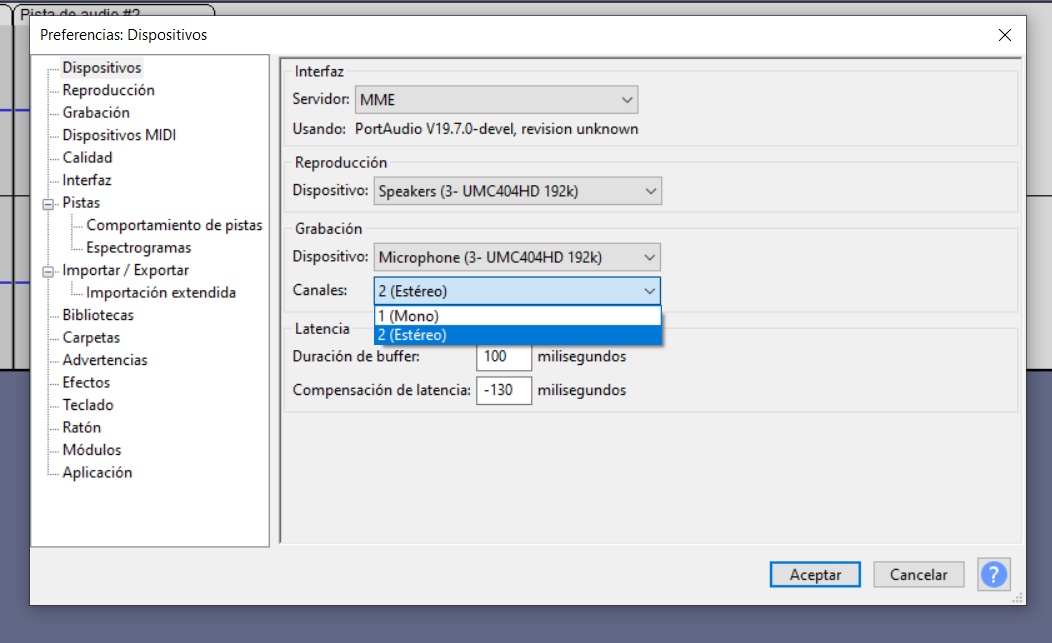Image resolution: width=1052 pixels, height=643 pixels.
Task: Select Reproducción in the preferences tree
Action: tap(108, 90)
